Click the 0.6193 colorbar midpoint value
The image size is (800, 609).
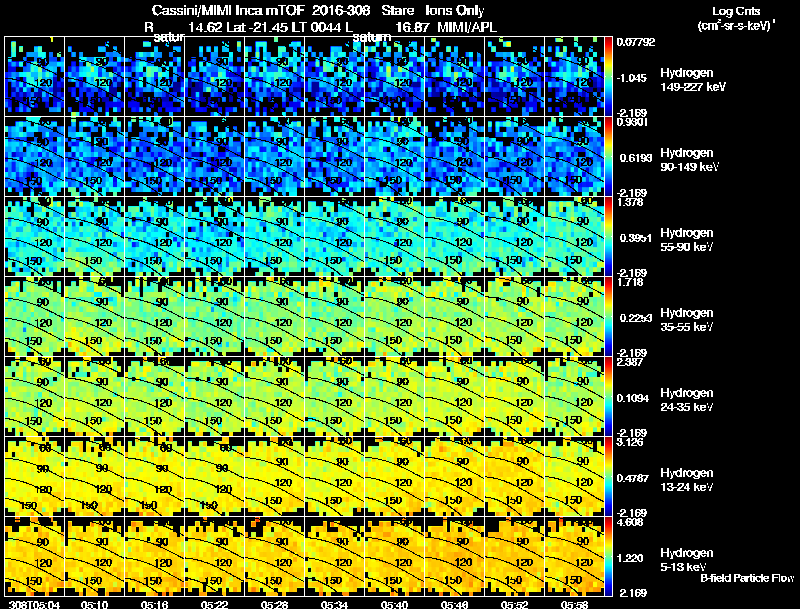(636, 158)
